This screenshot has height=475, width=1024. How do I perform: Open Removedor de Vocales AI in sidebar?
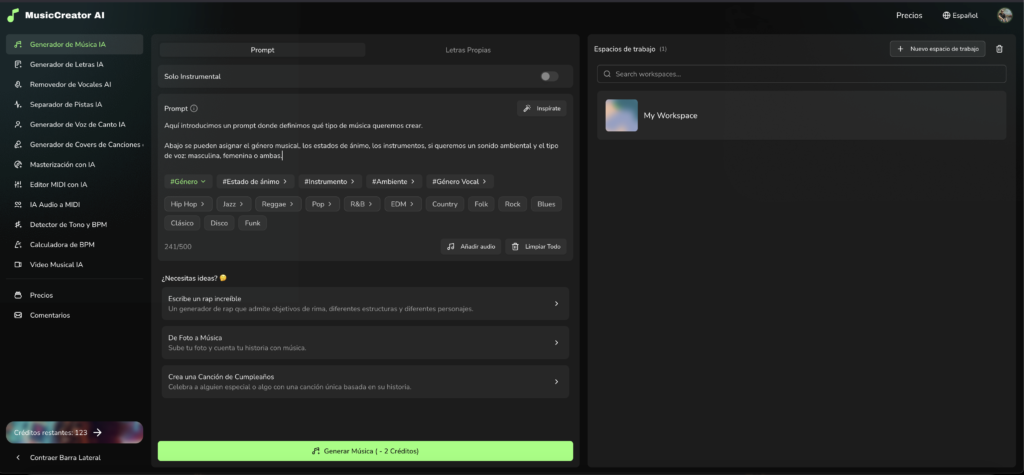[70, 85]
